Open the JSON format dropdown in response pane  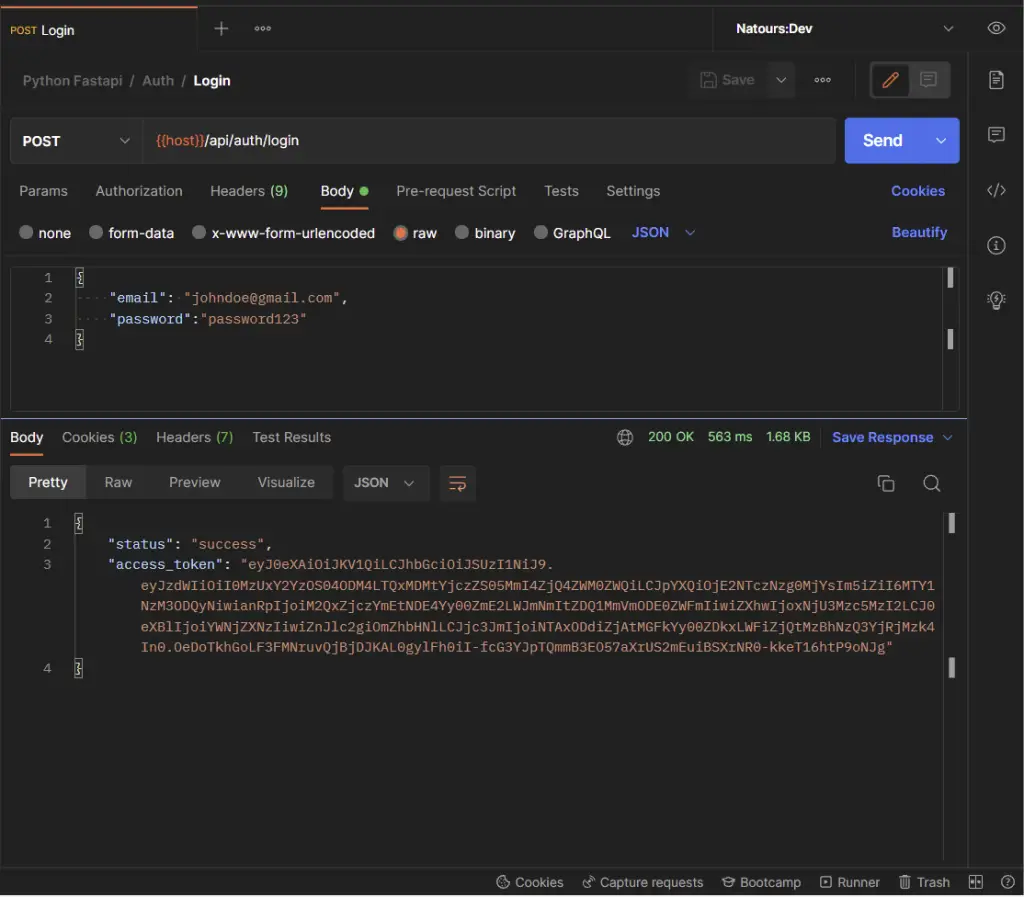coord(386,483)
